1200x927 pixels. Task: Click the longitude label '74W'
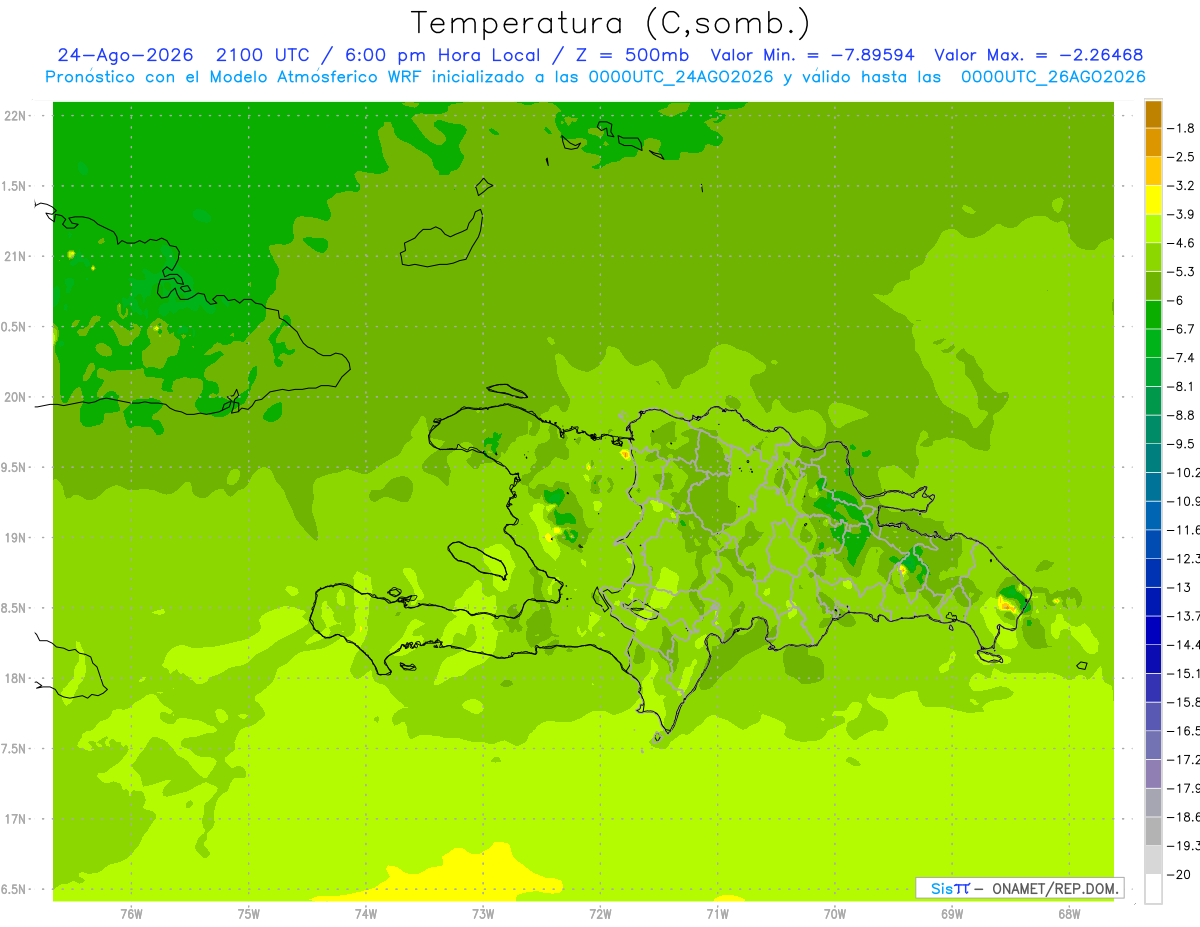click(366, 914)
